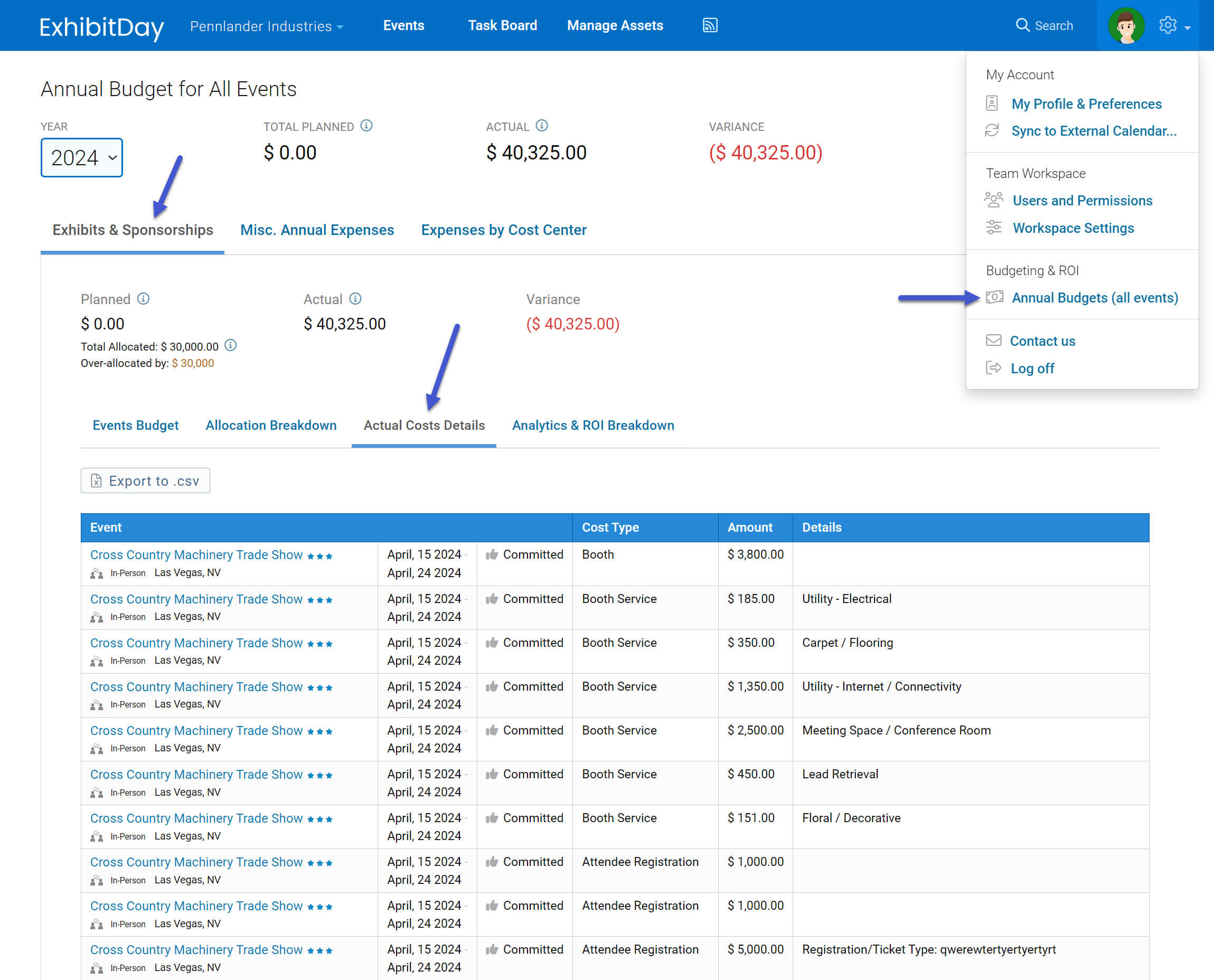The image size is (1214, 980).
Task: Open Task Board in navigation
Action: point(502,25)
